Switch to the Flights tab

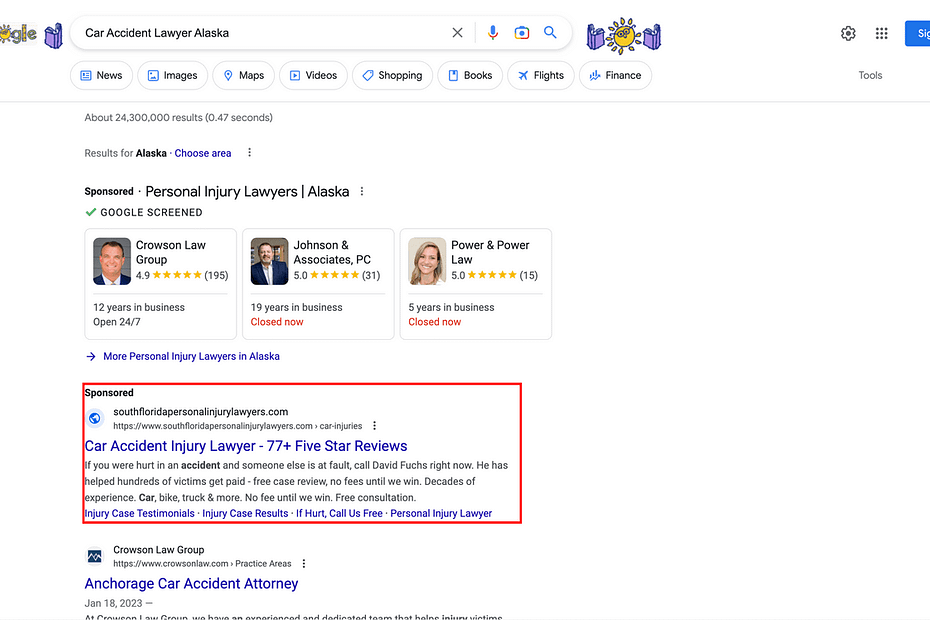click(541, 75)
